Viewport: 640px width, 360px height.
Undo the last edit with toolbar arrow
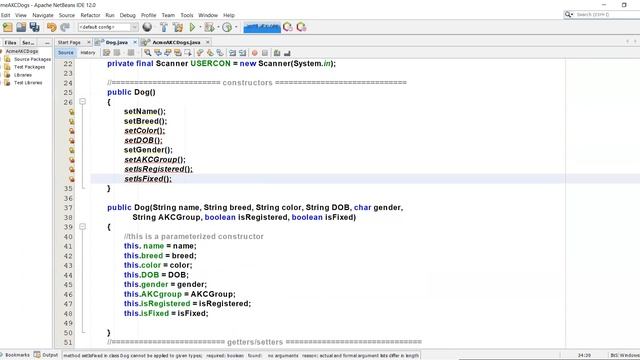pos(51,27)
